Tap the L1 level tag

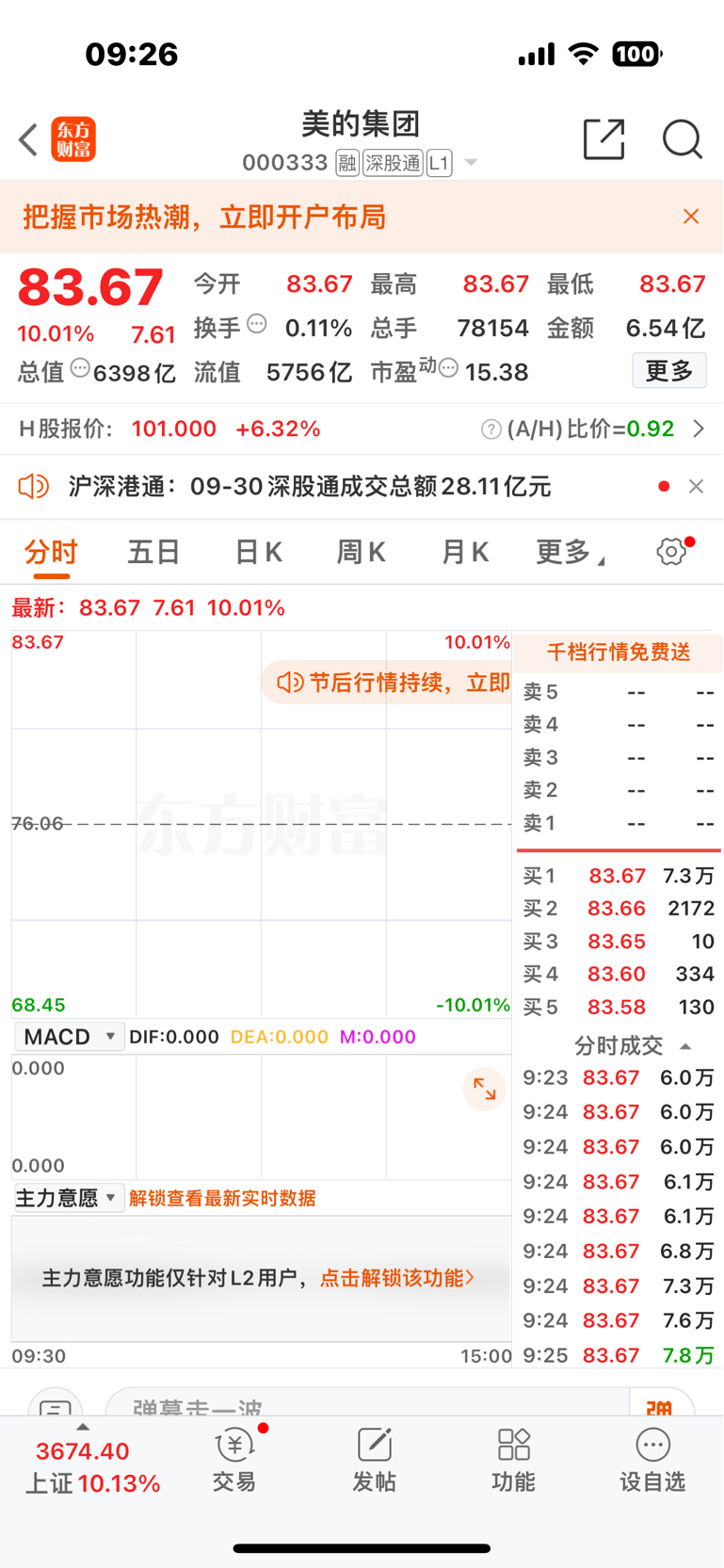(x=439, y=163)
